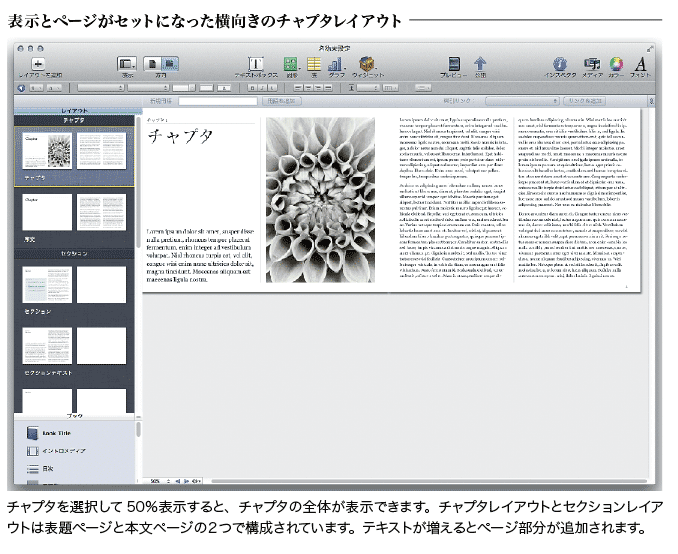
Task: Open the action gear menu in status bar
Action: [197, 481]
